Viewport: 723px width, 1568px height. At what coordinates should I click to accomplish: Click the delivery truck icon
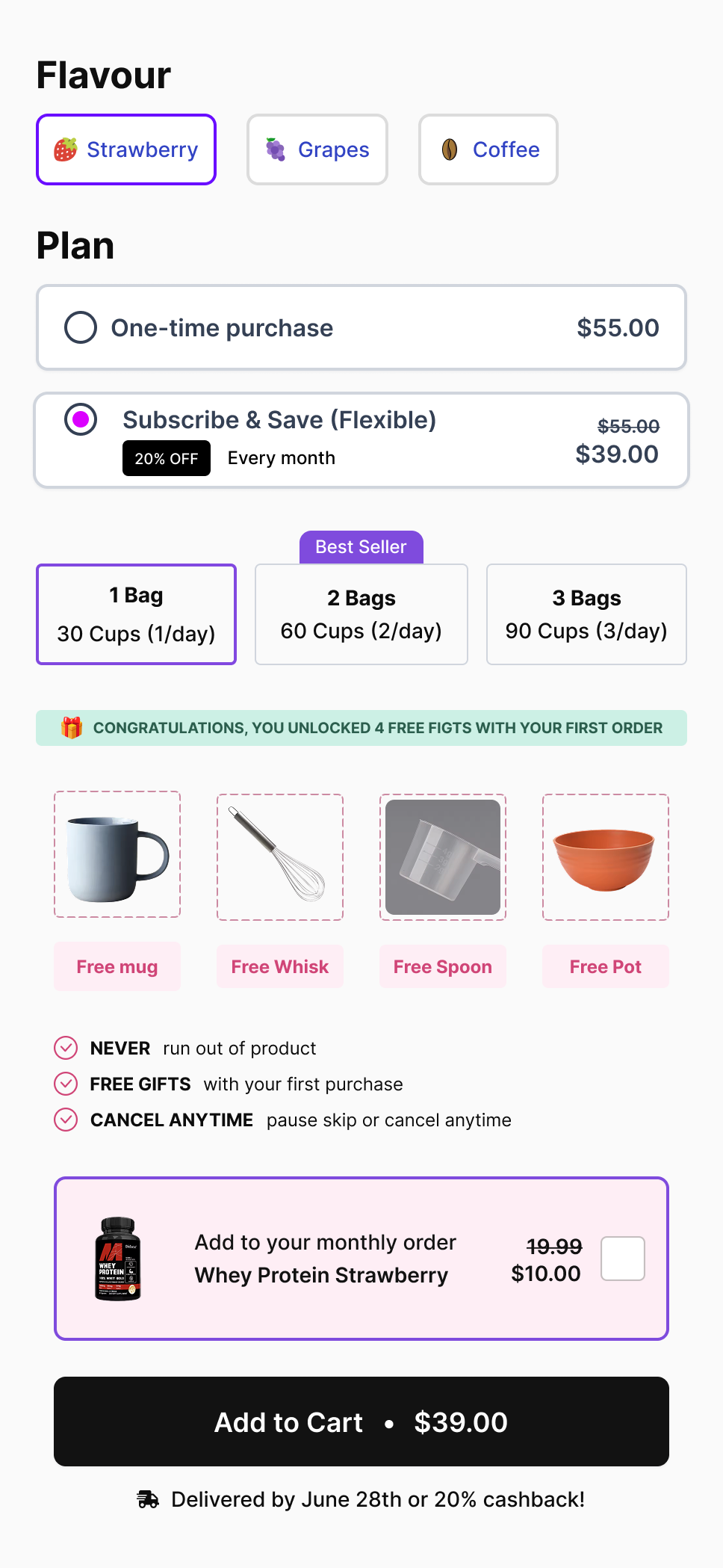pyautogui.click(x=148, y=1499)
